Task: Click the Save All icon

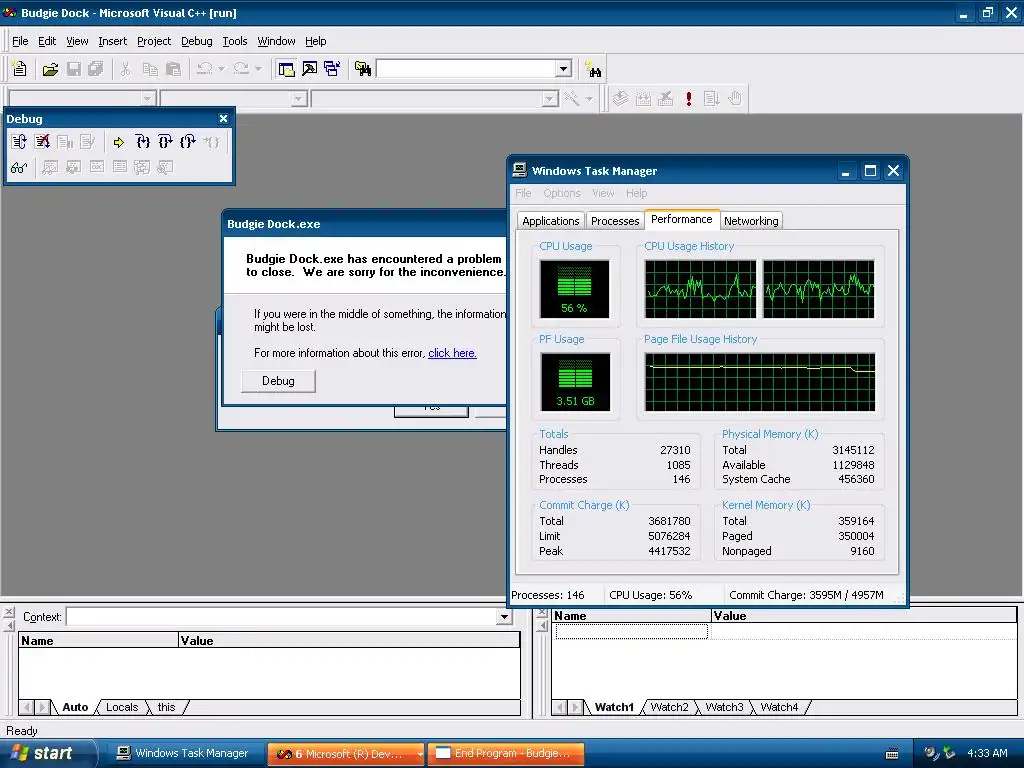Action: pos(96,69)
